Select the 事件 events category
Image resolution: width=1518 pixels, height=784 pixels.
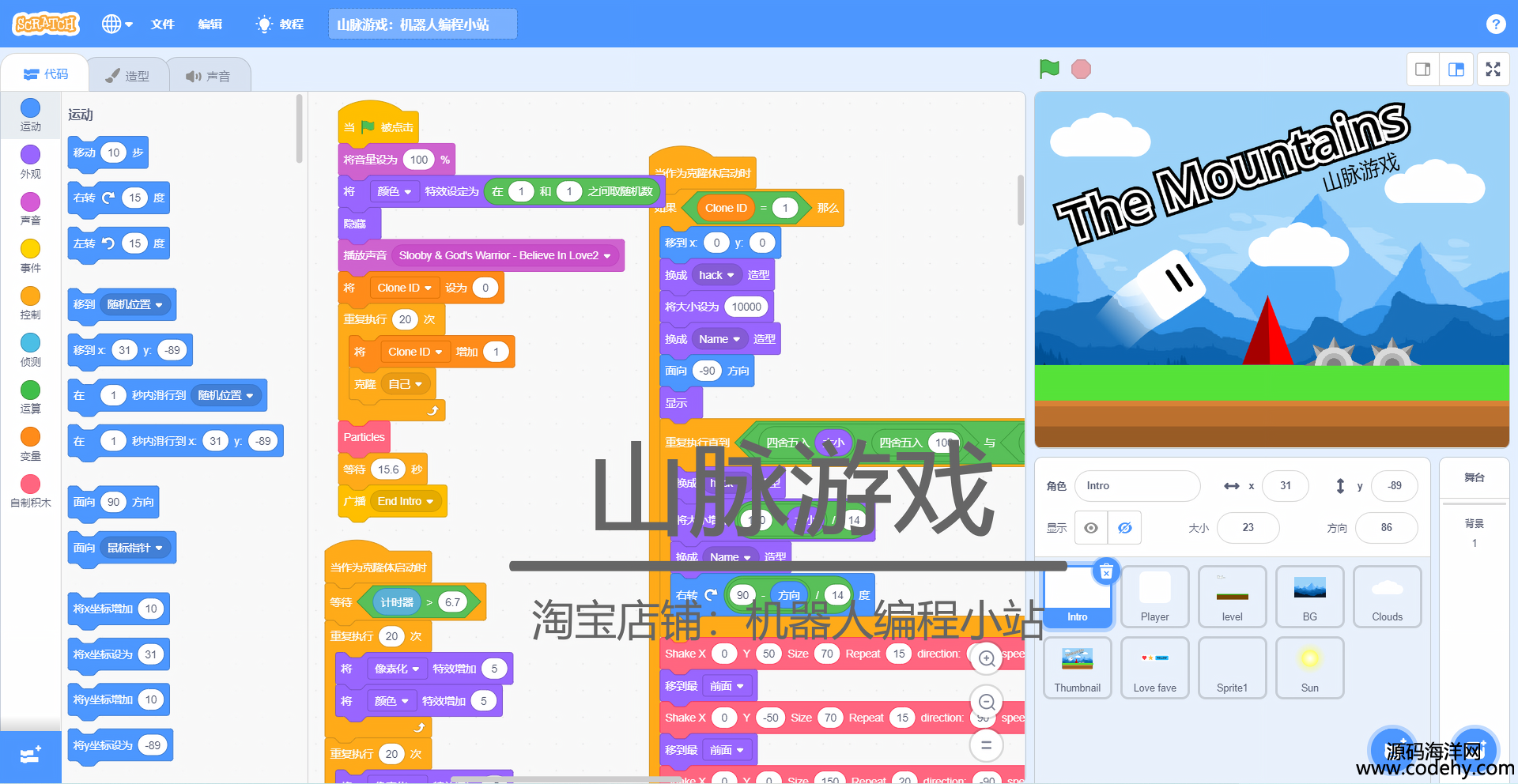click(x=30, y=257)
